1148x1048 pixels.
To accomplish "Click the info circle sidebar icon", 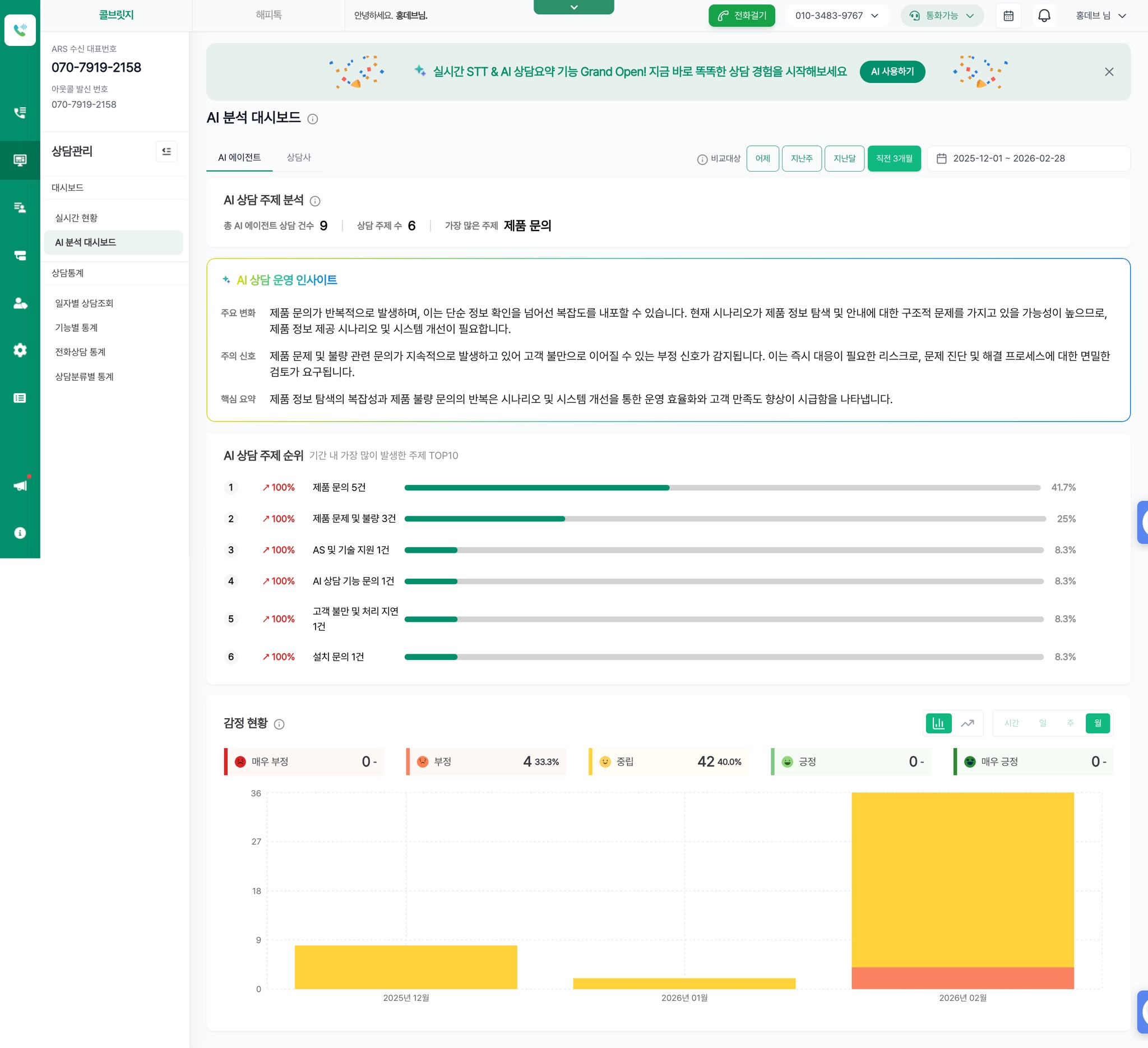I will (20, 533).
